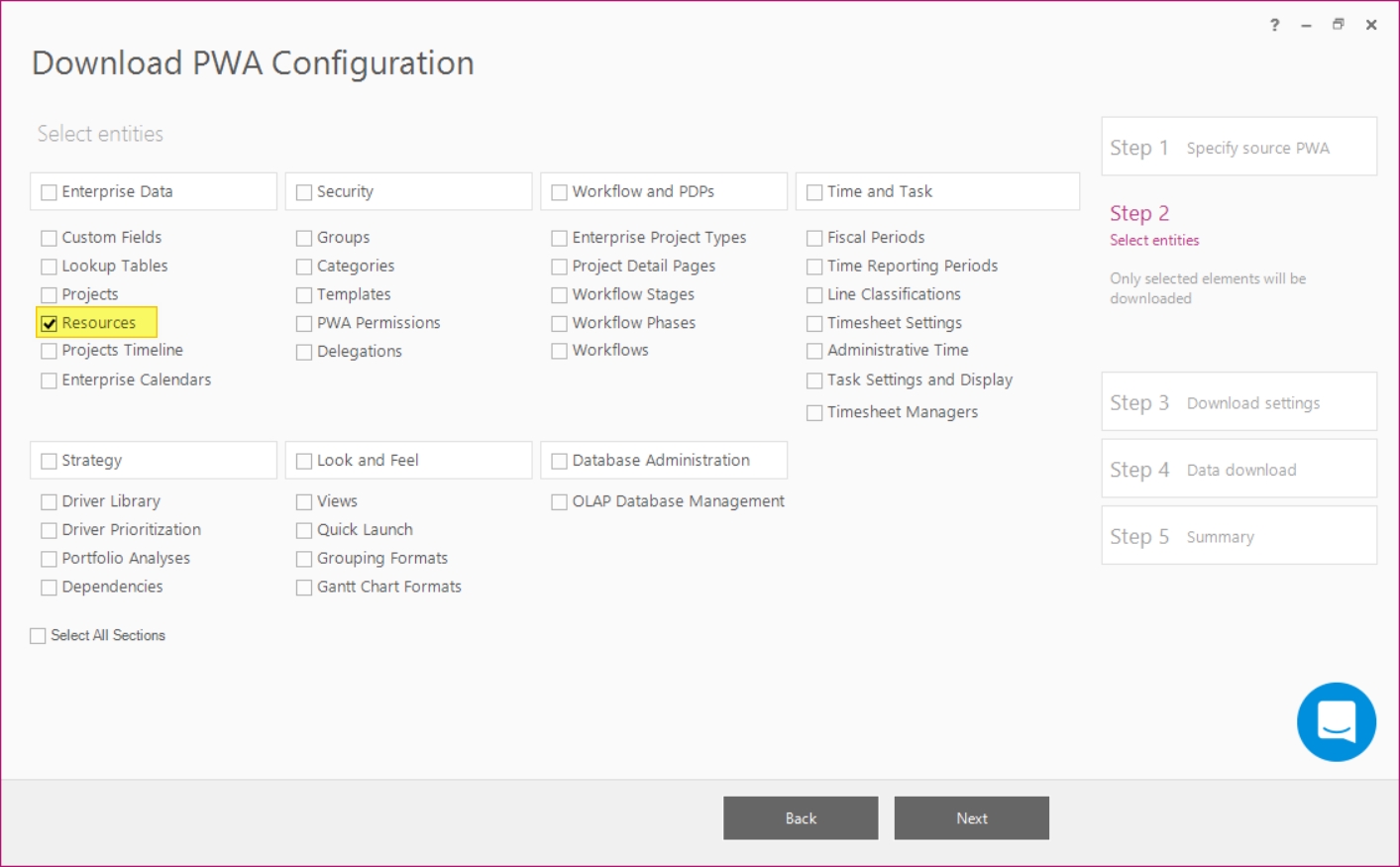Viewport: 1400px width, 867px height.
Task: Enable Enterprise Calendars checkbox
Action: click(49, 380)
